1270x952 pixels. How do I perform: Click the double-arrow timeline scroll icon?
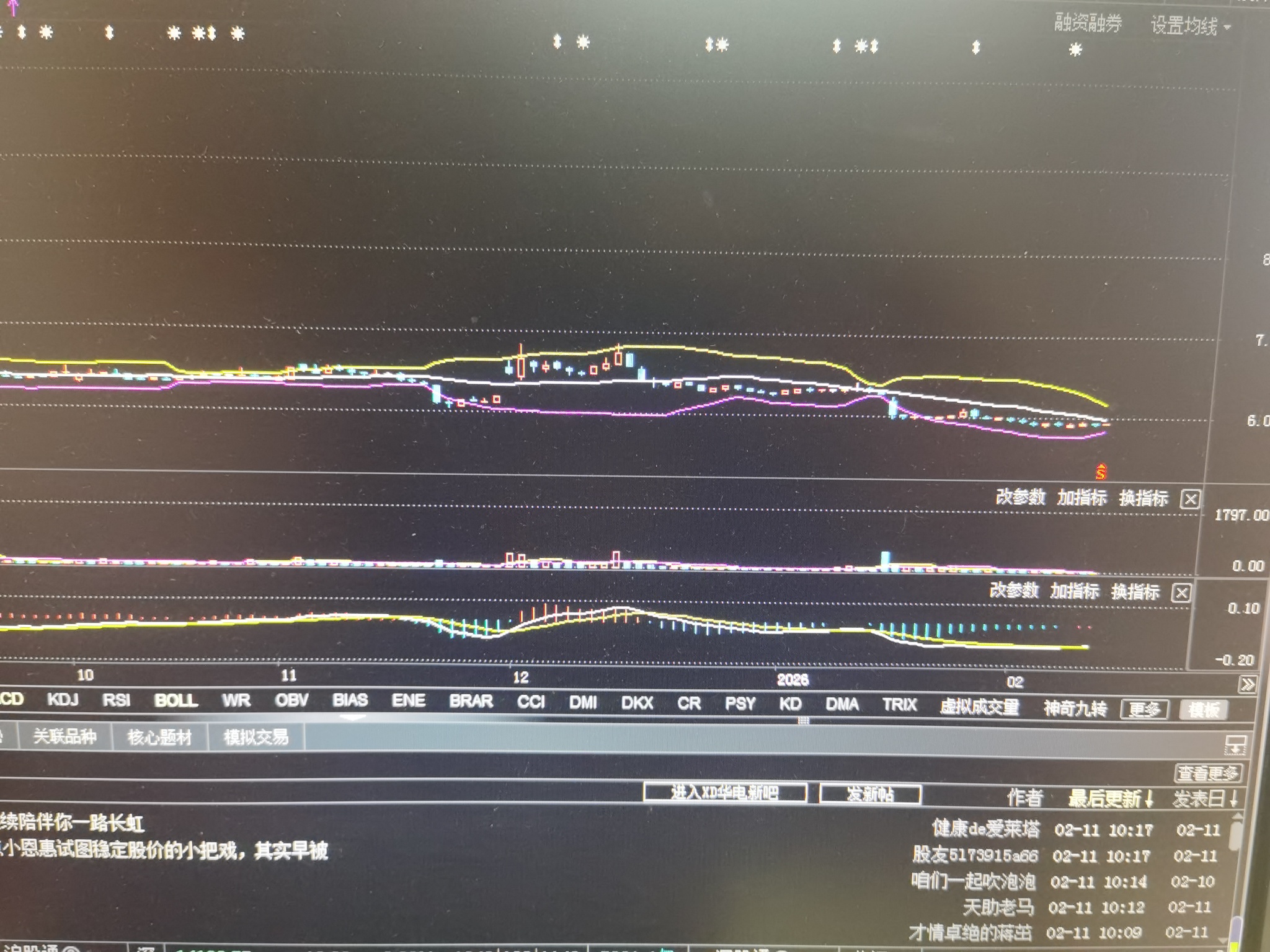(x=1247, y=684)
